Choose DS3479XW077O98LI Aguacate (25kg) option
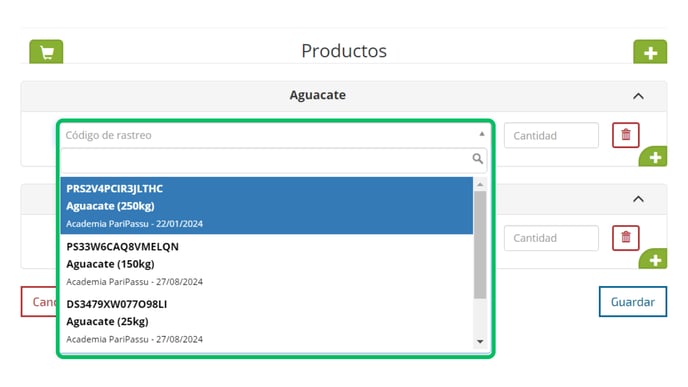This screenshot has height=387, width=688. click(267, 321)
